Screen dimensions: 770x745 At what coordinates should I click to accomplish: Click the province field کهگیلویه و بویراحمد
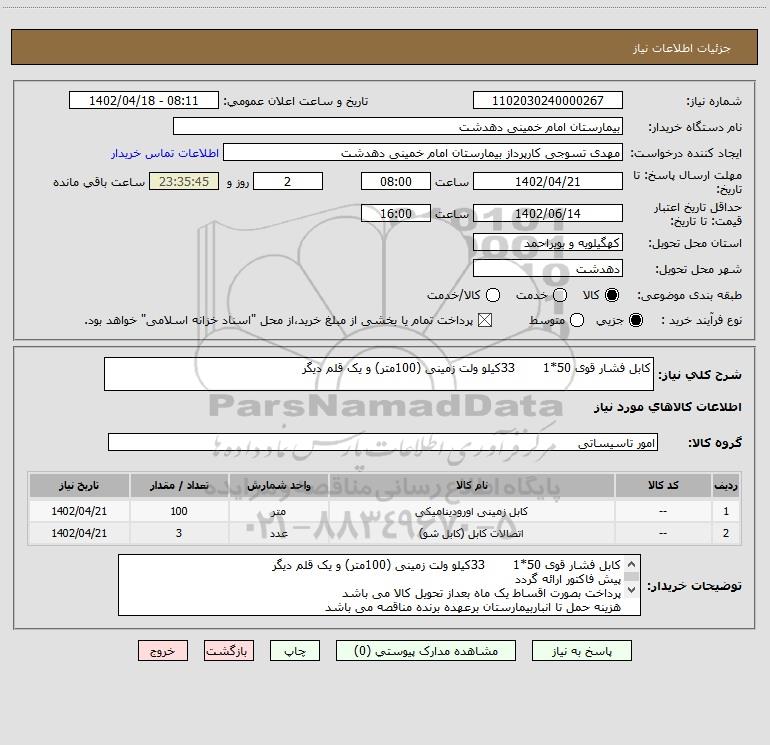(x=548, y=243)
